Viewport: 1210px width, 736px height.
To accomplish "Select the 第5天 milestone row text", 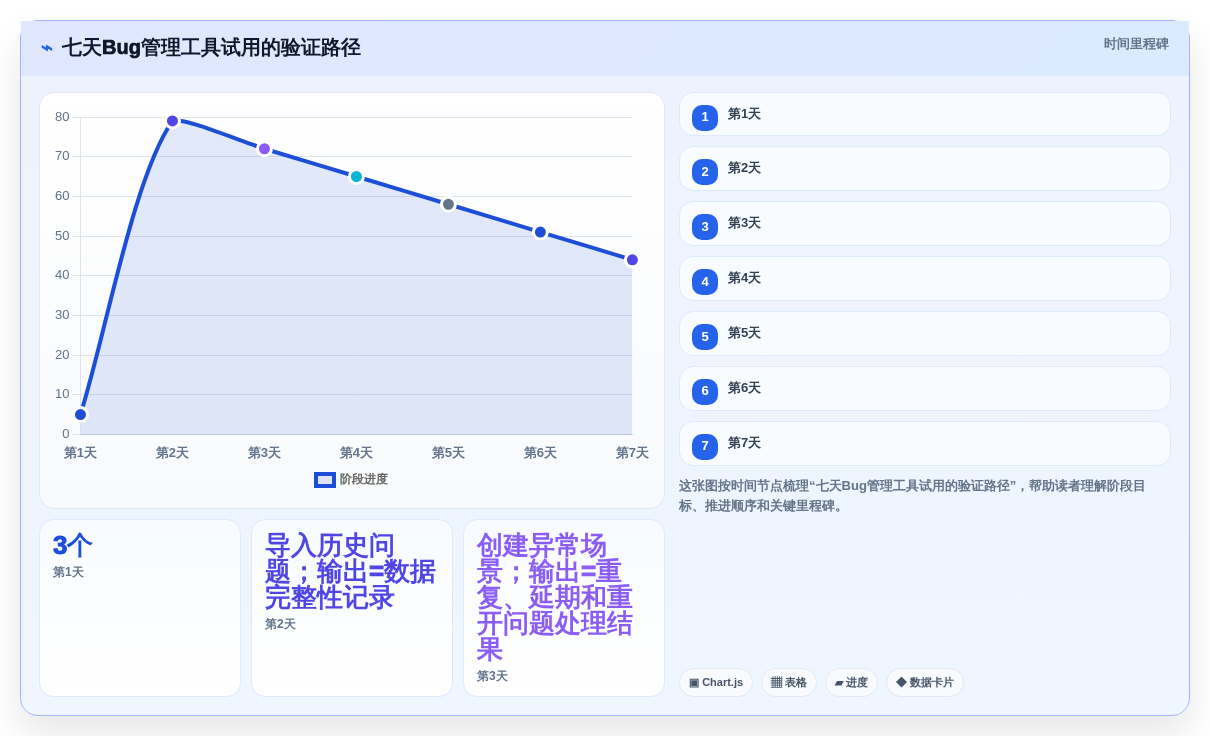I will click(744, 333).
